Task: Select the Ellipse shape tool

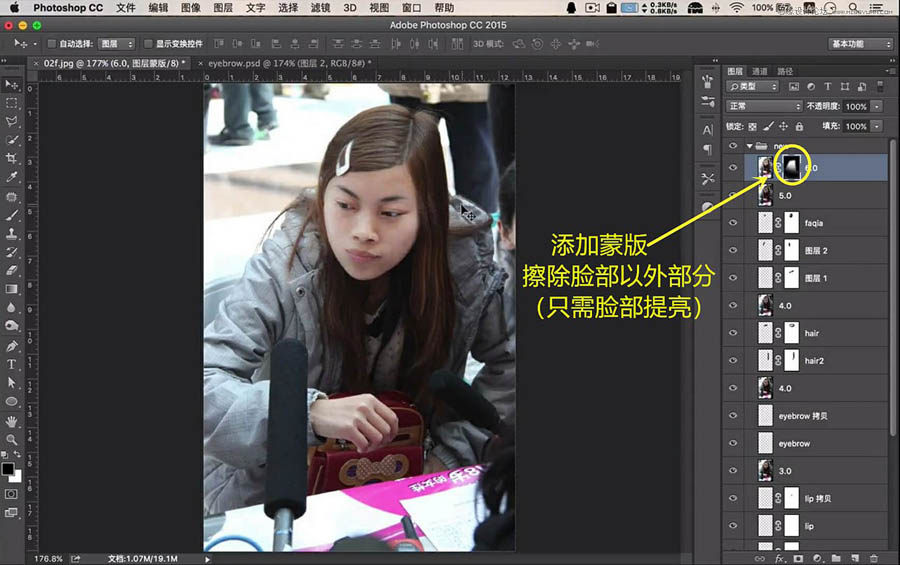Action: click(11, 401)
